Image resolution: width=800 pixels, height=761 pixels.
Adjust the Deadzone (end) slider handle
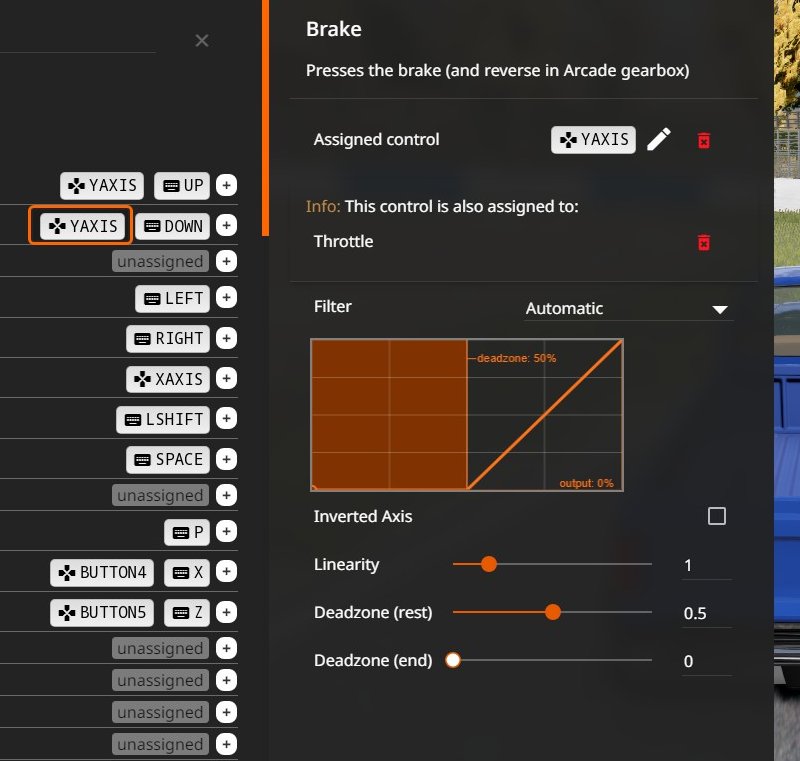[x=453, y=659]
